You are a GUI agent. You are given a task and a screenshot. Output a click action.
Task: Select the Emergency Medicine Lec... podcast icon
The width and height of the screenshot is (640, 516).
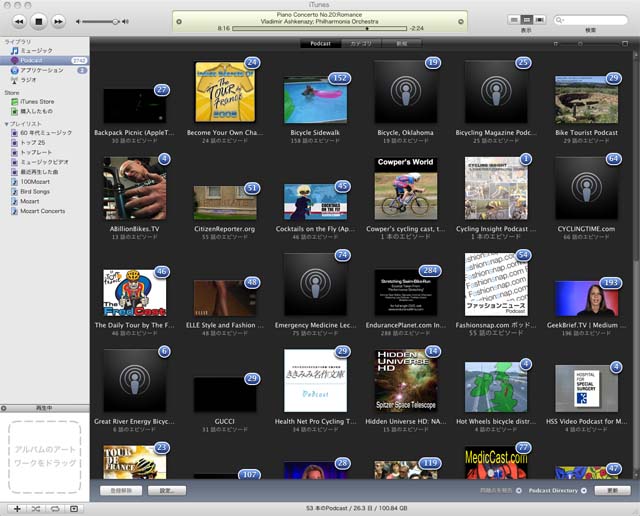(316, 284)
